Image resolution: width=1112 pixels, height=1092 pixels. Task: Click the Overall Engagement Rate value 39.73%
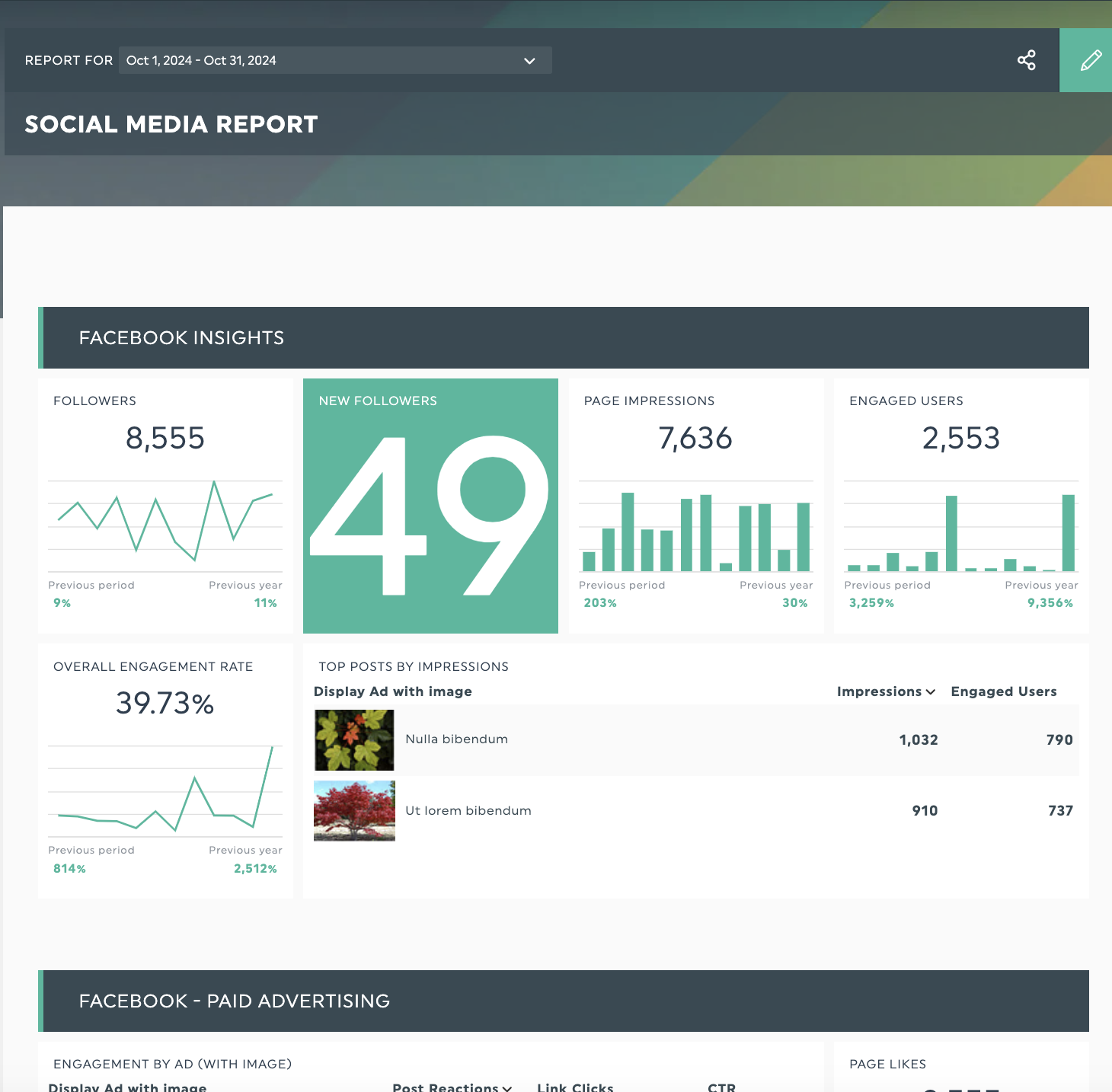(165, 703)
